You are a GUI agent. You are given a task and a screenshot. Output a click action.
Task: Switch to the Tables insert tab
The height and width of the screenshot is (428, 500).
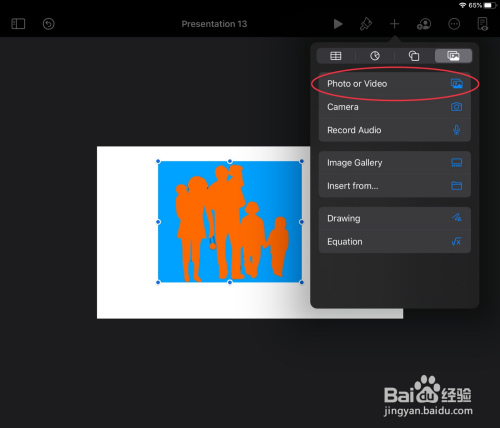[x=336, y=56]
